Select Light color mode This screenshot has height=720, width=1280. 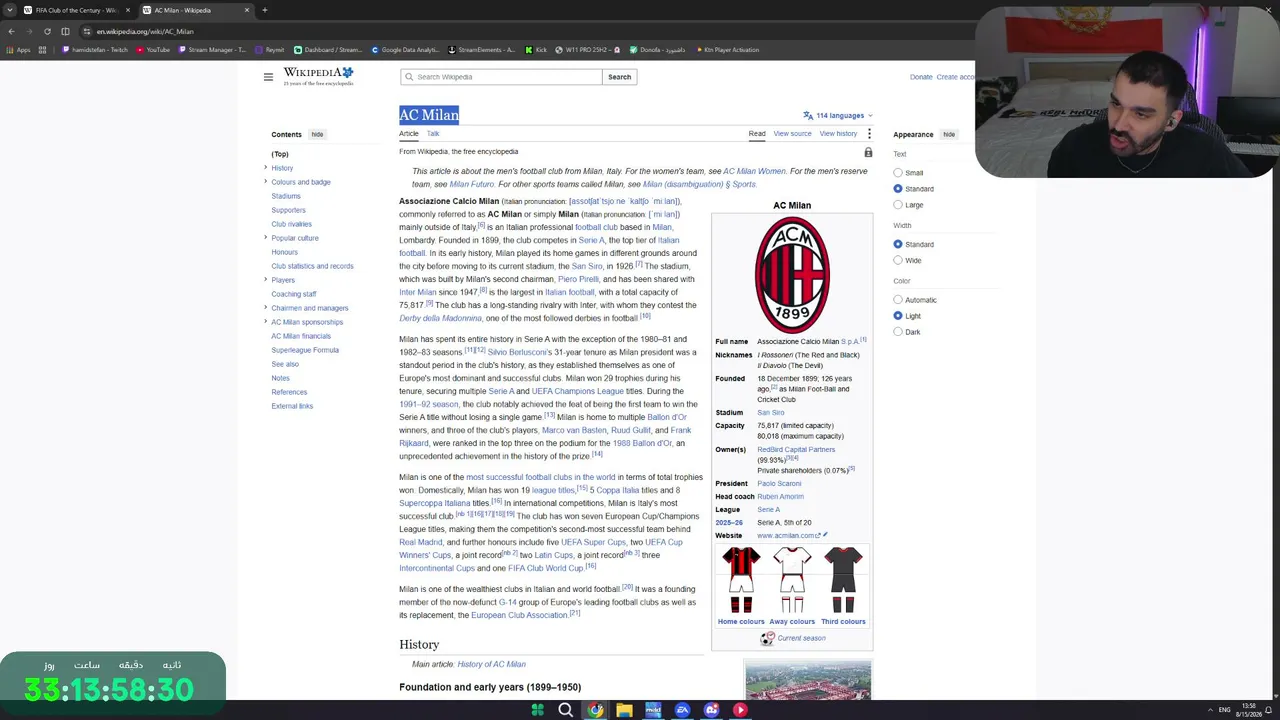click(x=898, y=316)
